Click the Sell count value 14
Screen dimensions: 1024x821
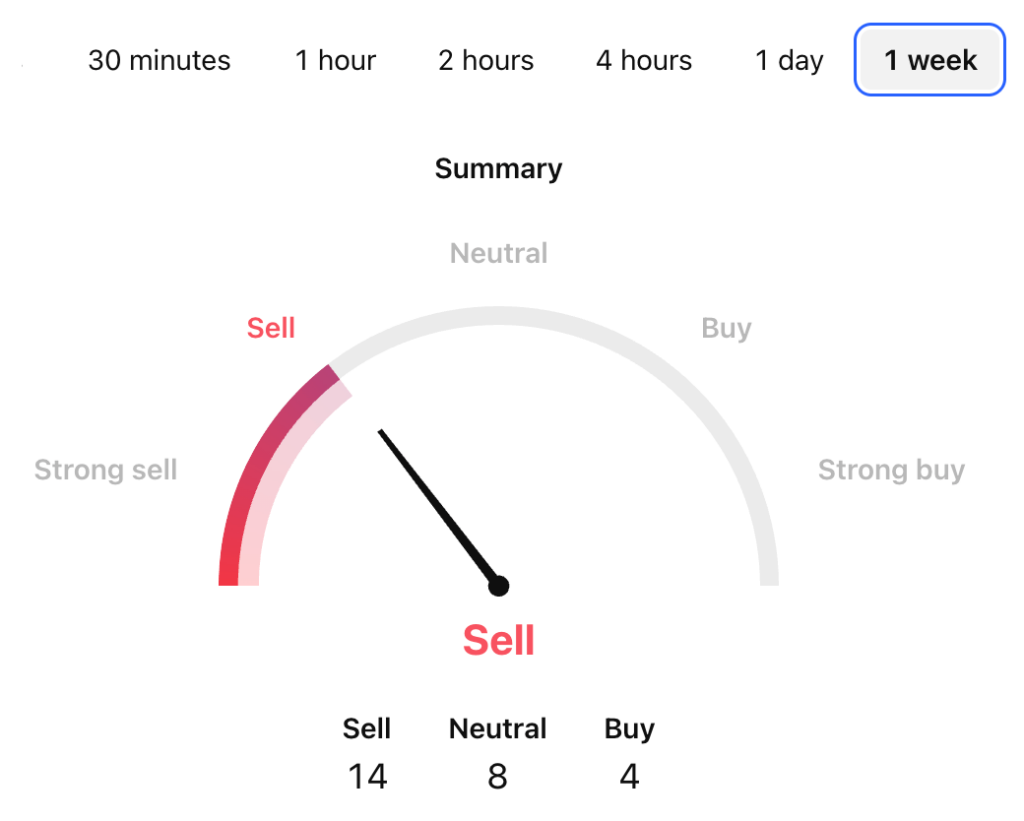[367, 776]
